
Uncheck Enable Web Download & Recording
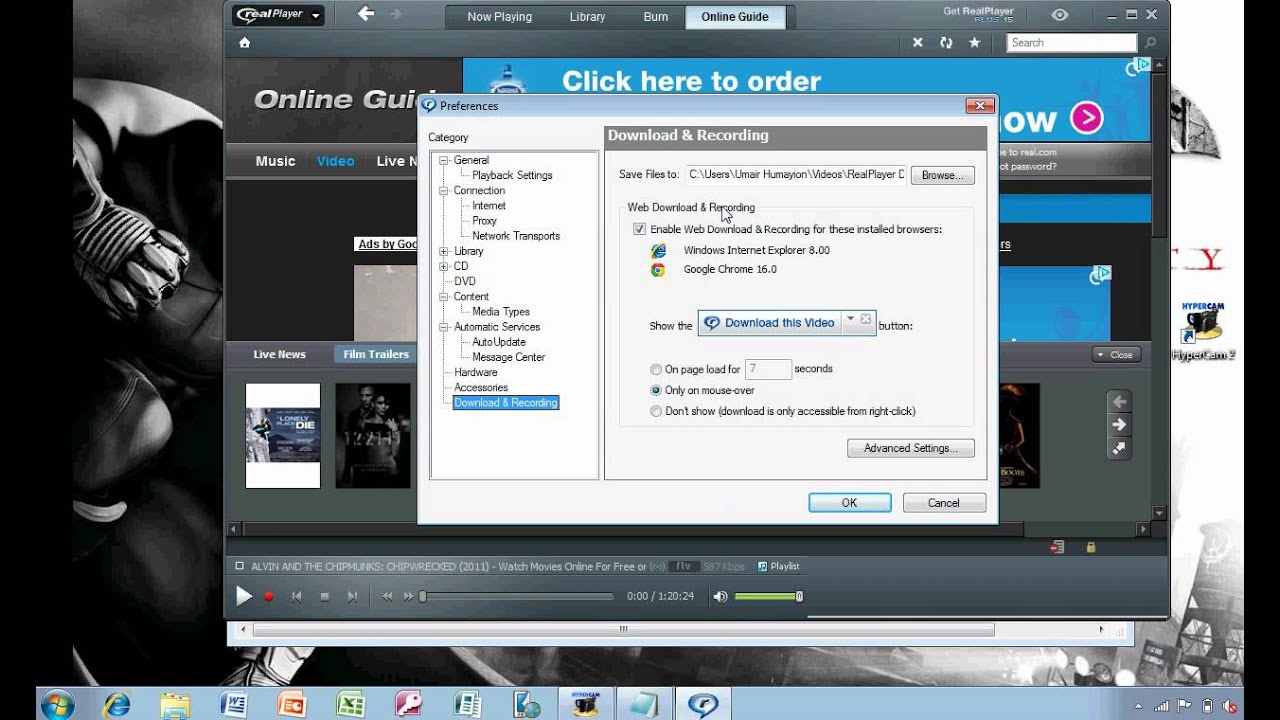tap(639, 229)
